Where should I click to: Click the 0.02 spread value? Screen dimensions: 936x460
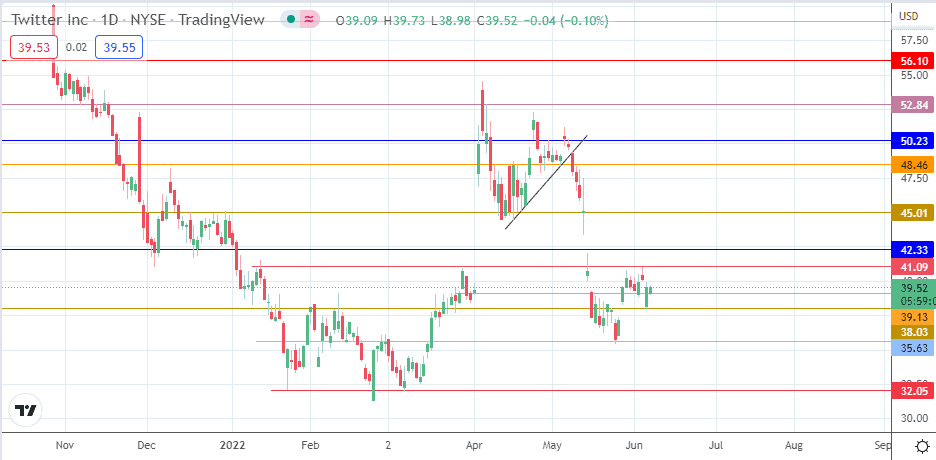tap(76, 48)
